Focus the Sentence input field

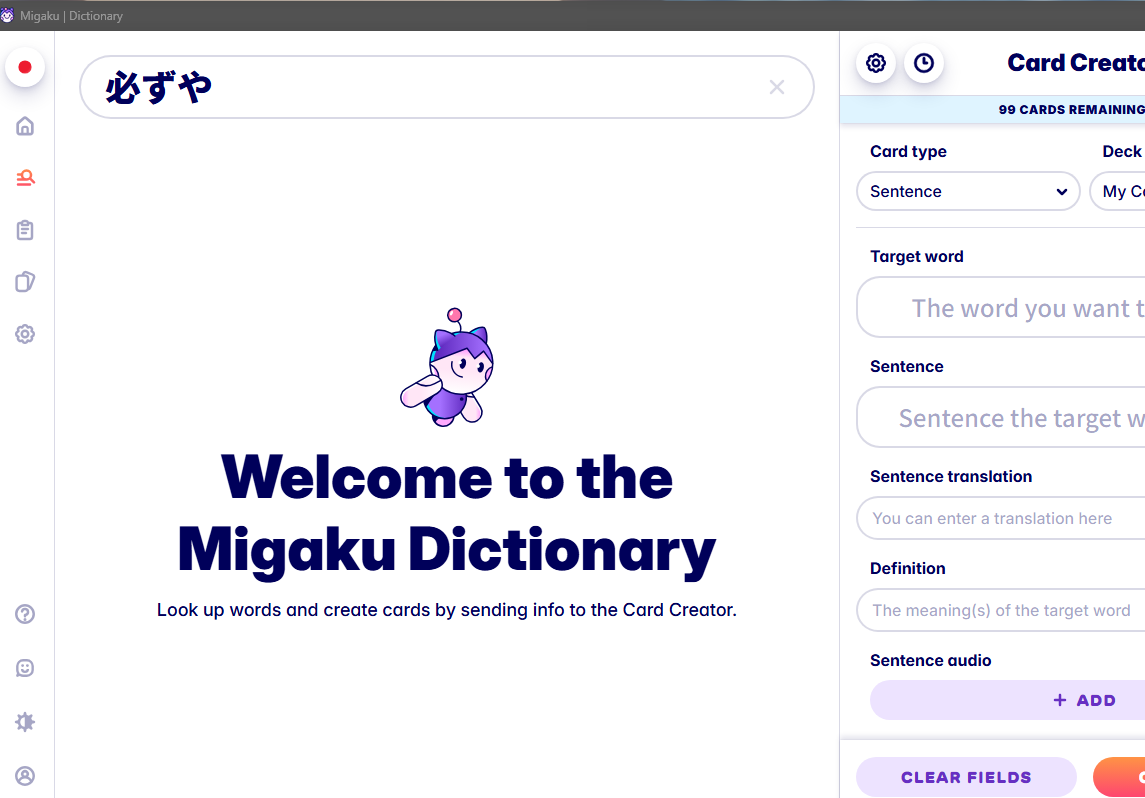click(1001, 418)
